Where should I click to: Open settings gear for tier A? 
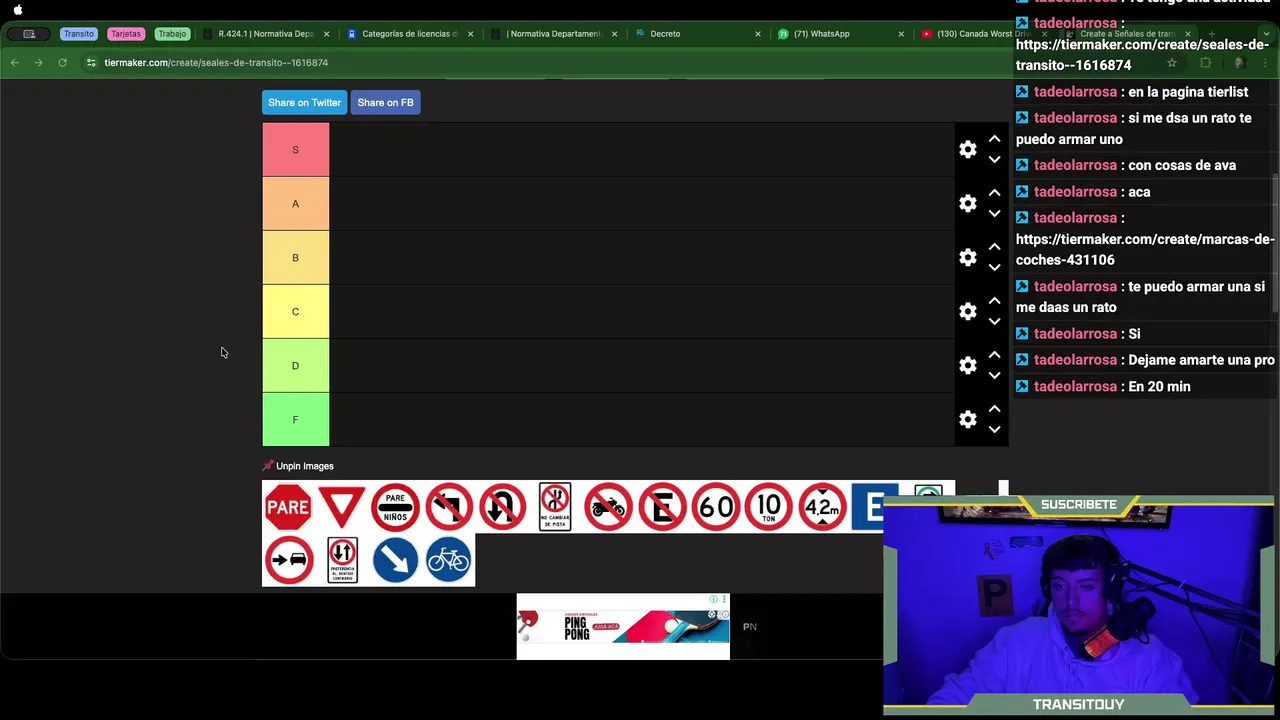coord(967,203)
